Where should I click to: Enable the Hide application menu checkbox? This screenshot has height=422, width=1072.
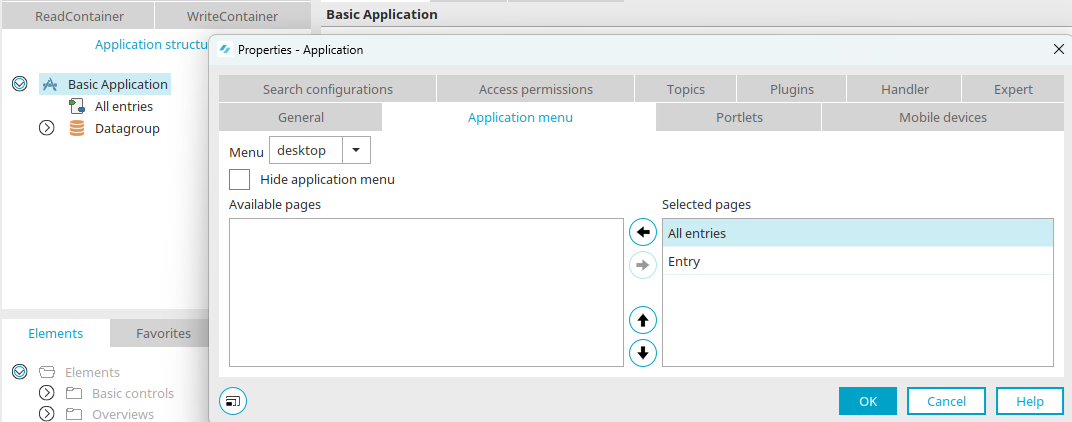click(240, 180)
